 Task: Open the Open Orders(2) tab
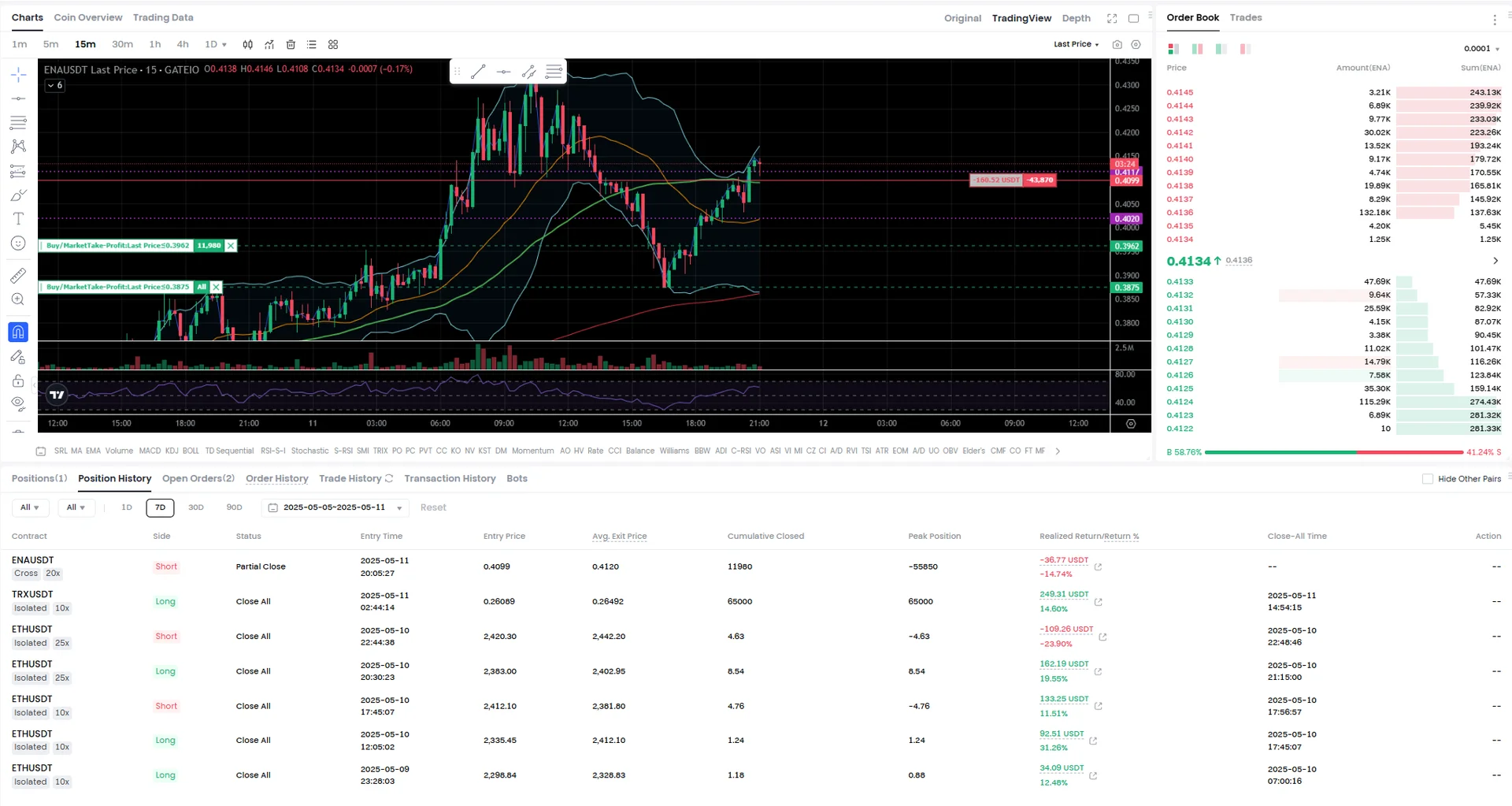pos(198,478)
